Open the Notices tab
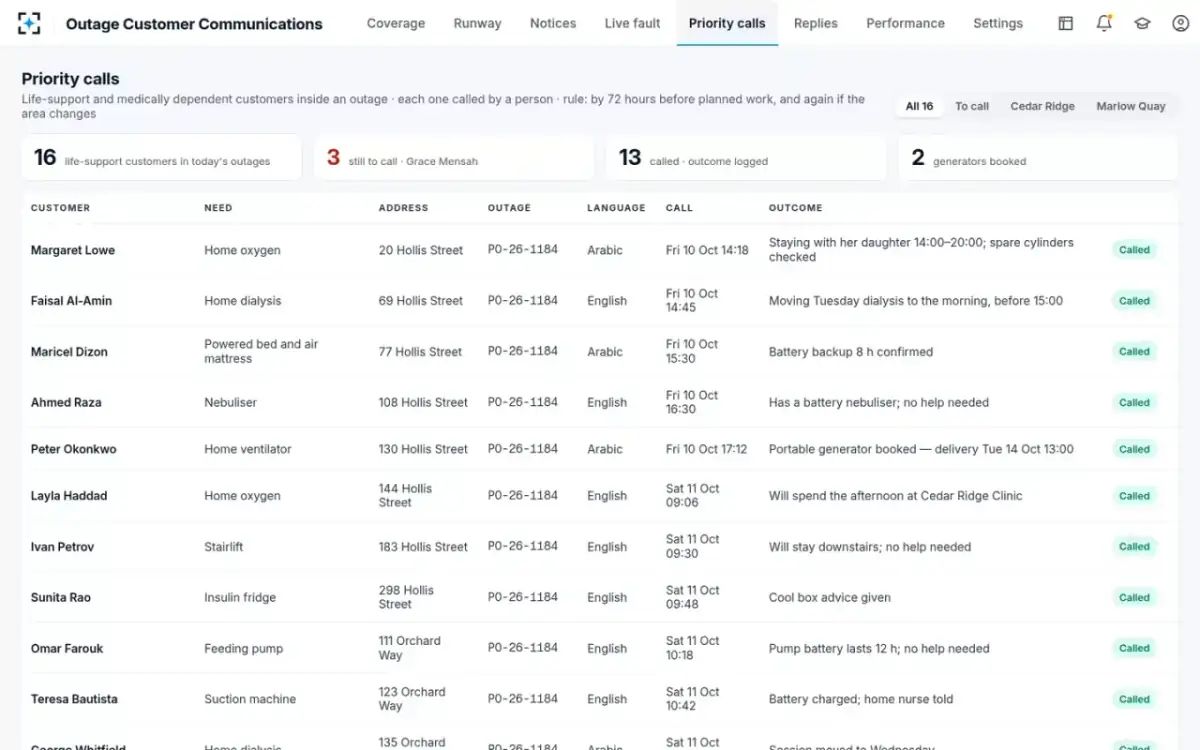This screenshot has height=750, width=1200. pyautogui.click(x=553, y=23)
